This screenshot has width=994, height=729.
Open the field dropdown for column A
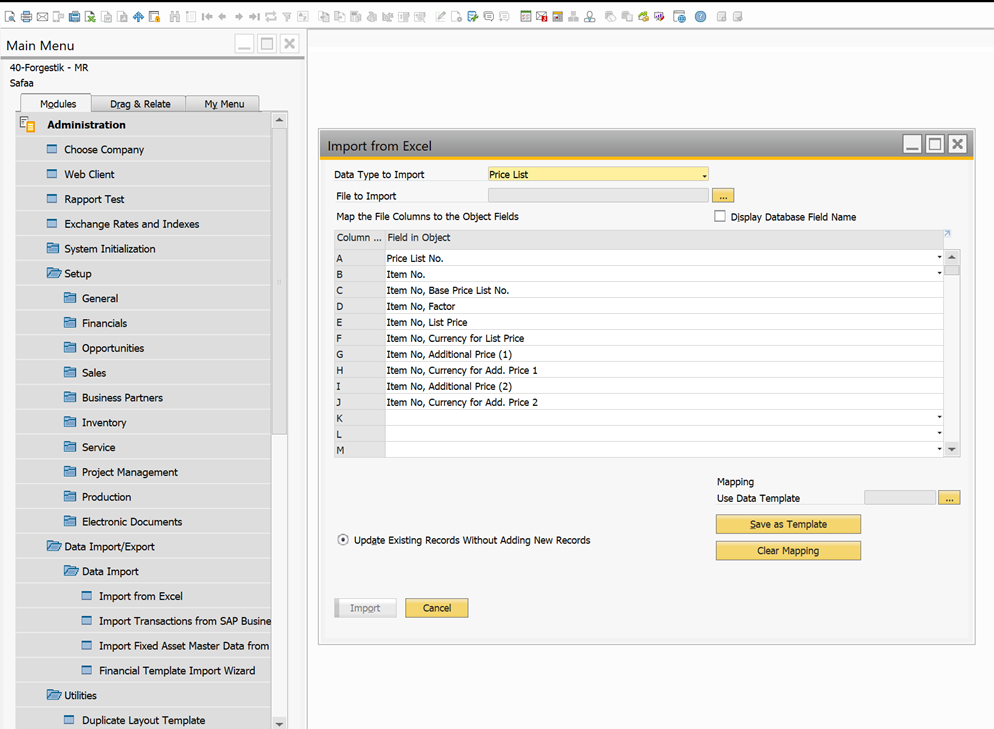[x=940, y=258]
